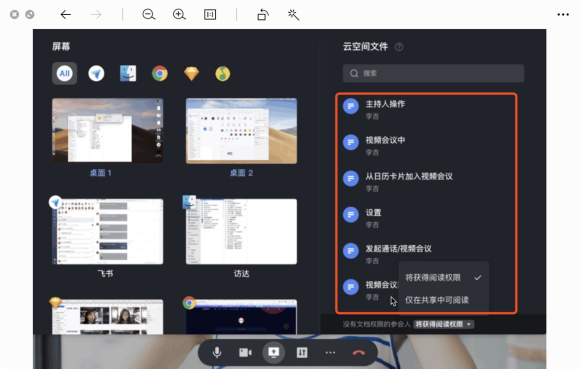Share the 视频会议中 document
580x369 pixels.
tap(426, 146)
